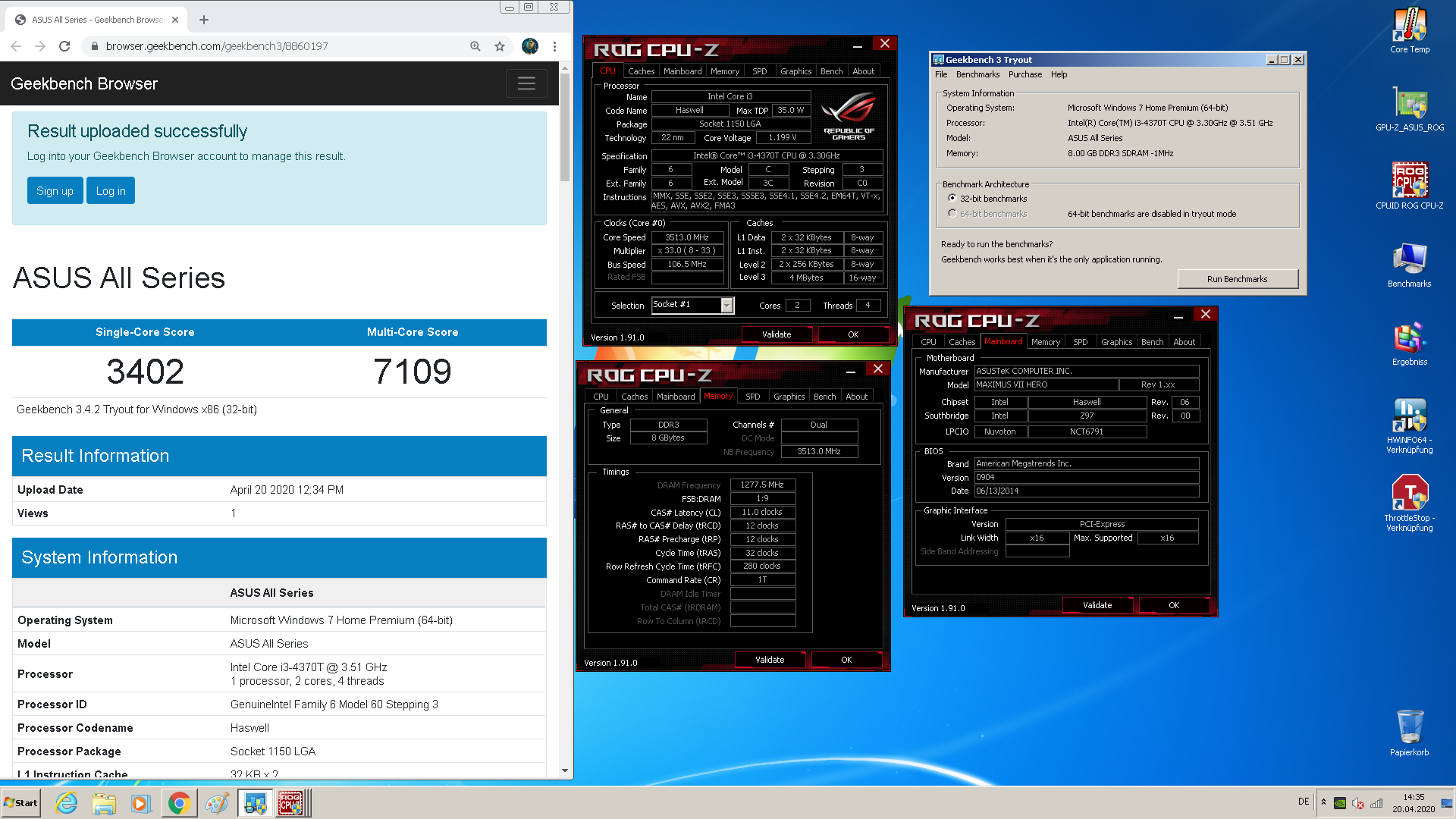Click Log in button
The image size is (1456, 819).
point(111,191)
